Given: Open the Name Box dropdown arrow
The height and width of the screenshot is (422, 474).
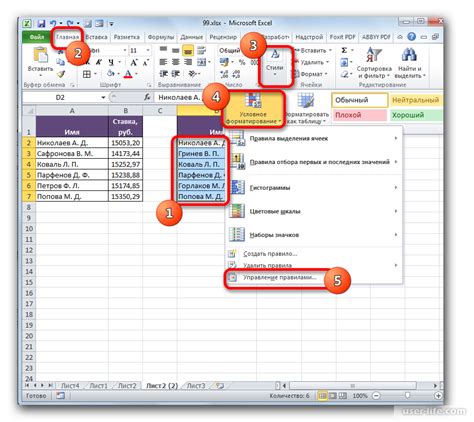Looking at the screenshot, I should tap(103, 97).
